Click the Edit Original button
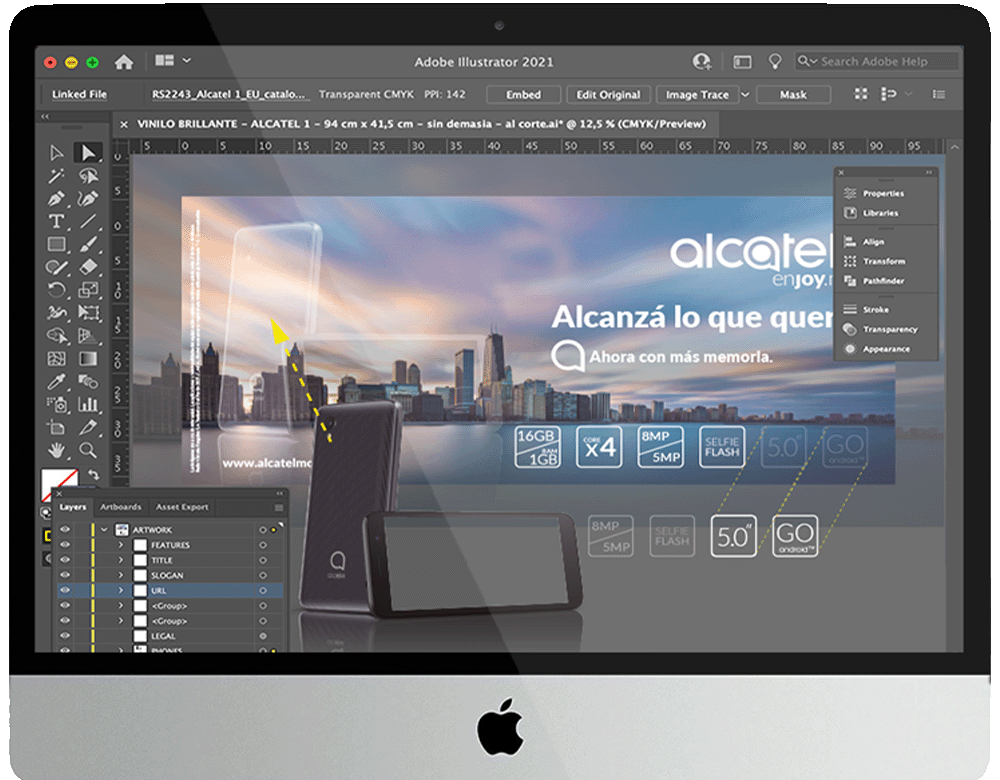The width and height of the screenshot is (1000, 780). 608,94
